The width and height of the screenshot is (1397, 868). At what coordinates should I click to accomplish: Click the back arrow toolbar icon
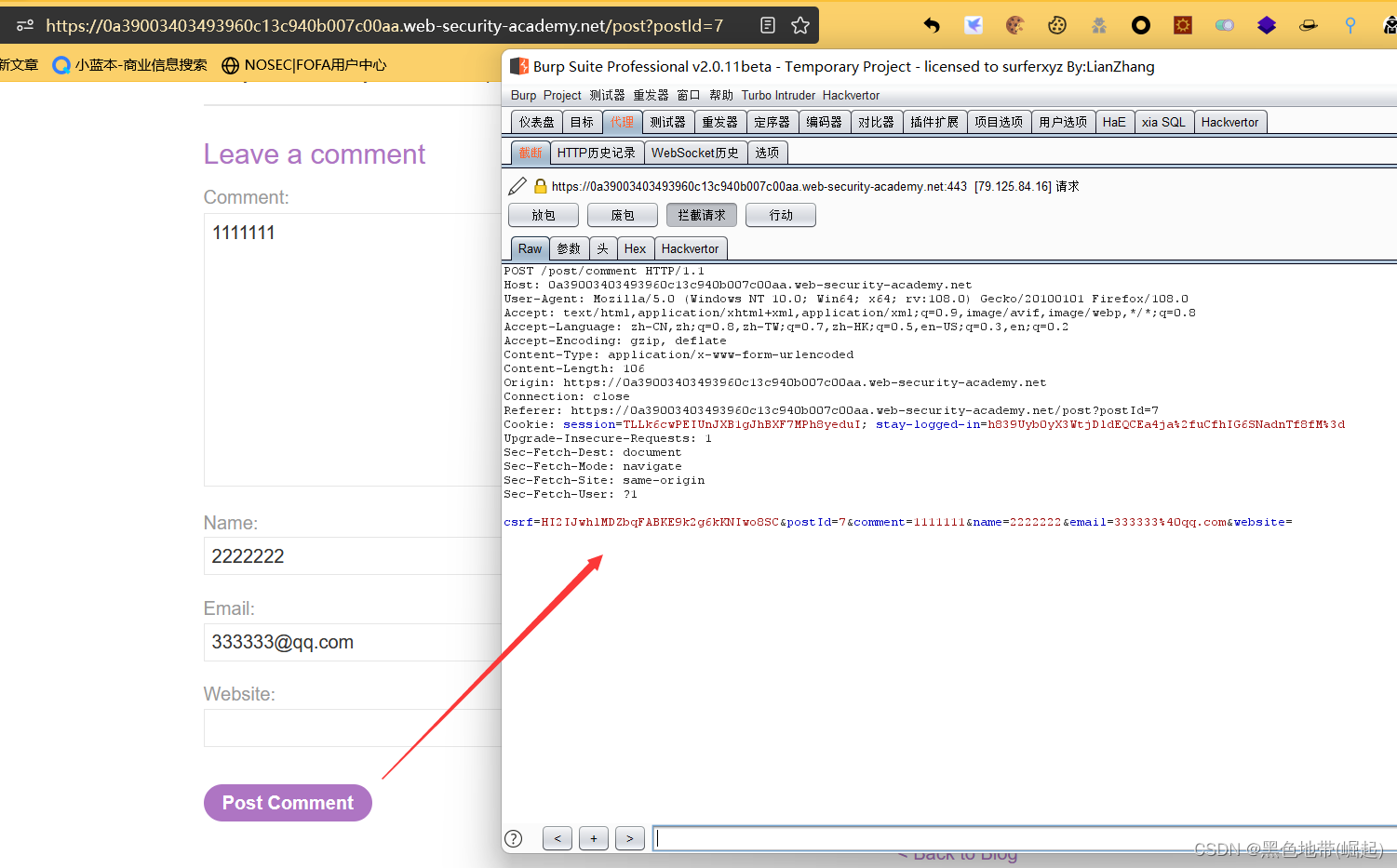[x=932, y=25]
